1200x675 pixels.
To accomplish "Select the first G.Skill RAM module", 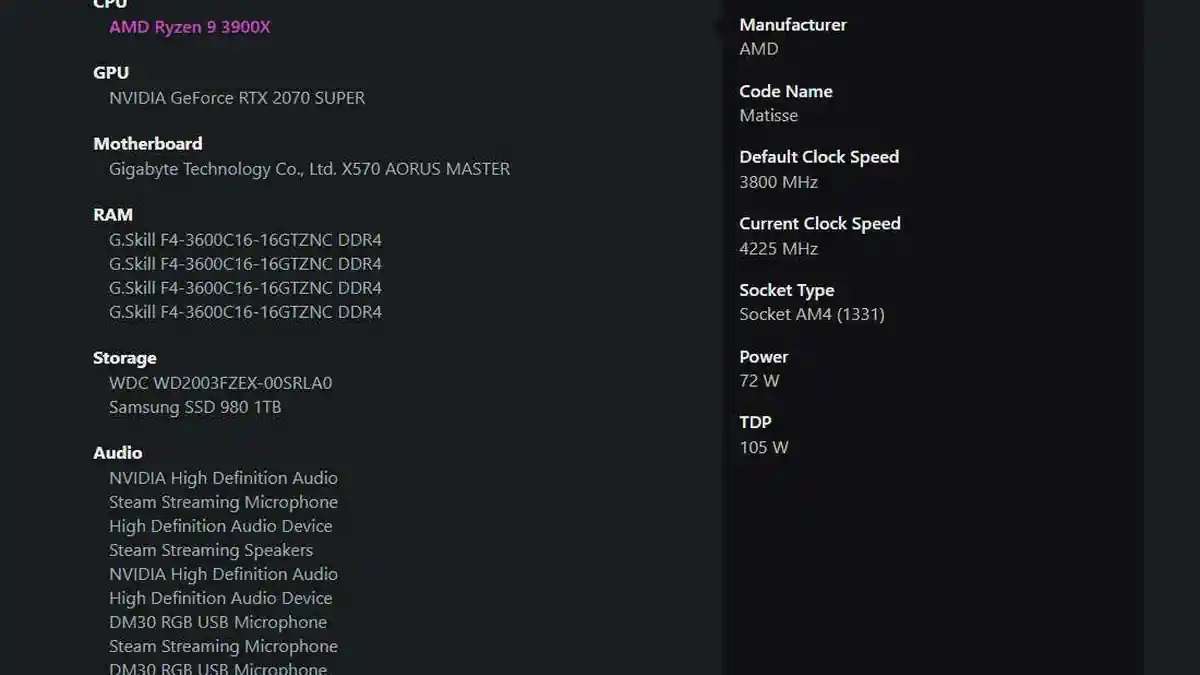I will [245, 240].
